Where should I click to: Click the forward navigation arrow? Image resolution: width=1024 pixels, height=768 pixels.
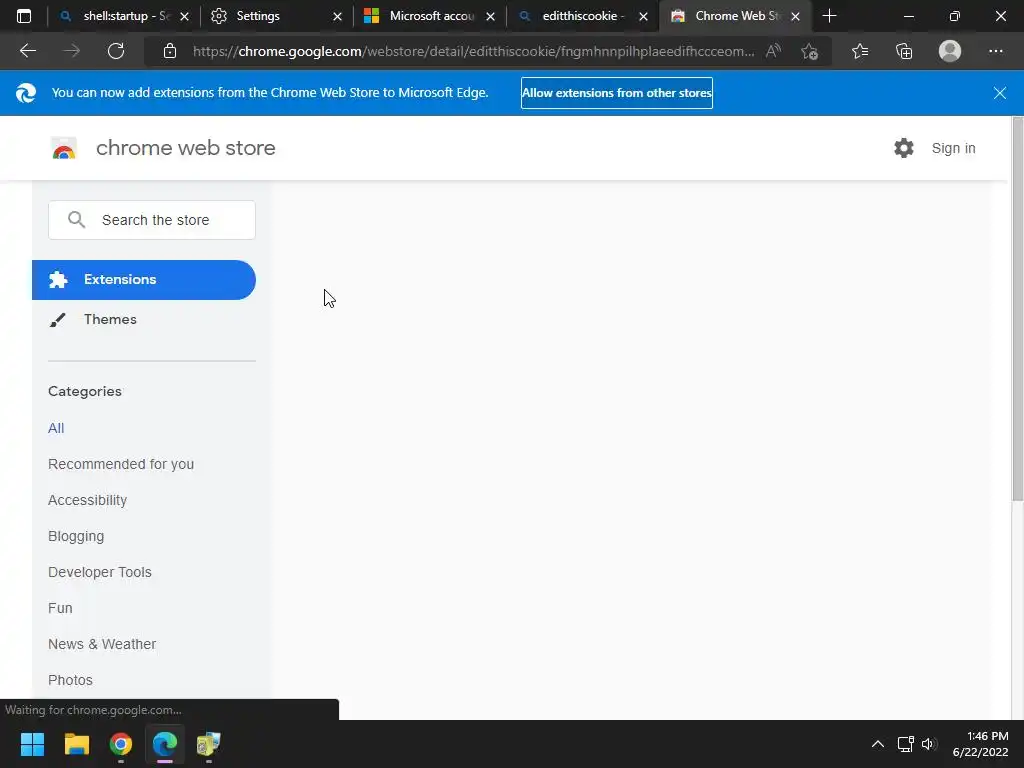tap(72, 51)
